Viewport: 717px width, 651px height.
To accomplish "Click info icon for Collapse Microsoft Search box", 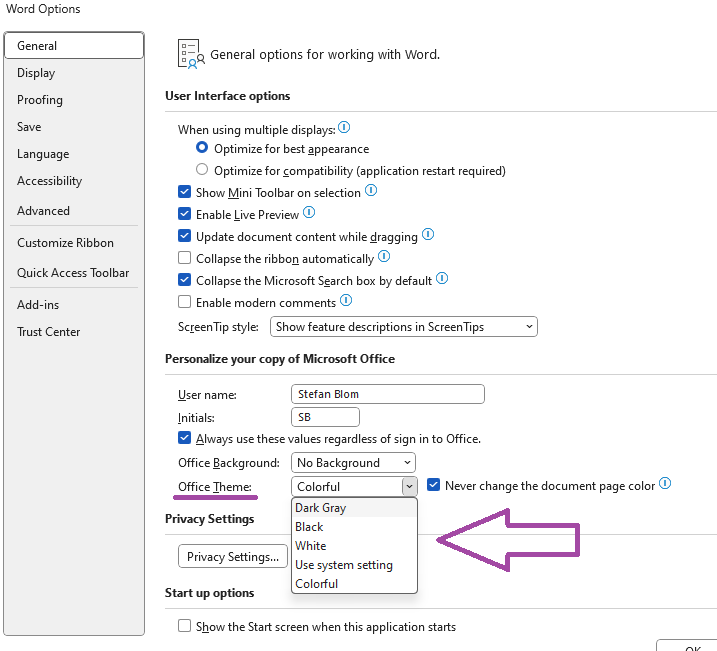I will (x=442, y=278).
